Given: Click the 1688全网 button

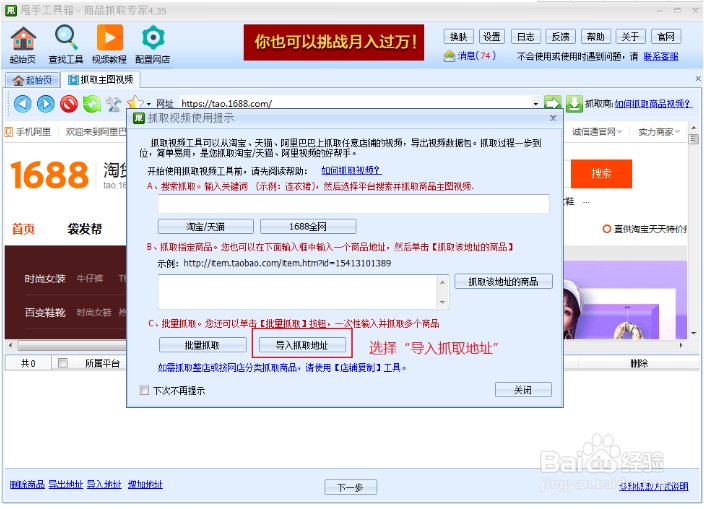Looking at the screenshot, I should click(x=308, y=227).
